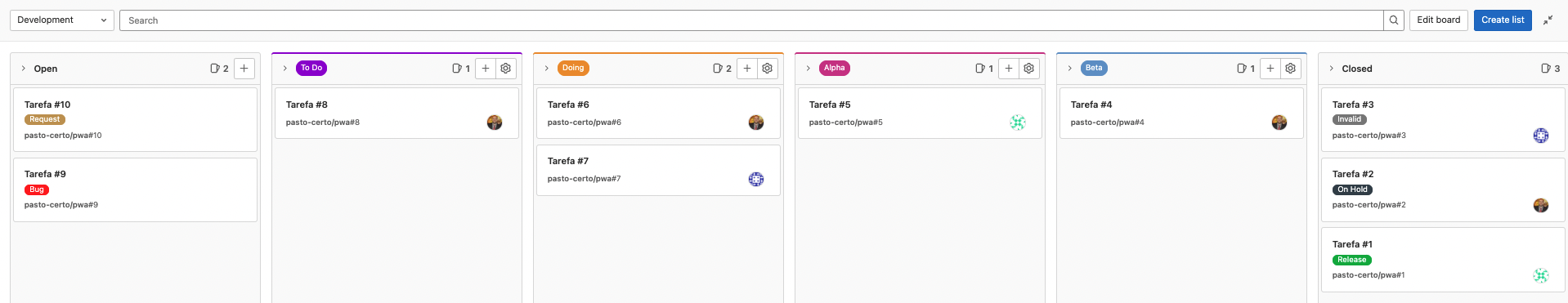Viewport: 1568px width, 303px height.
Task: Click the Create list button
Action: [x=1503, y=20]
